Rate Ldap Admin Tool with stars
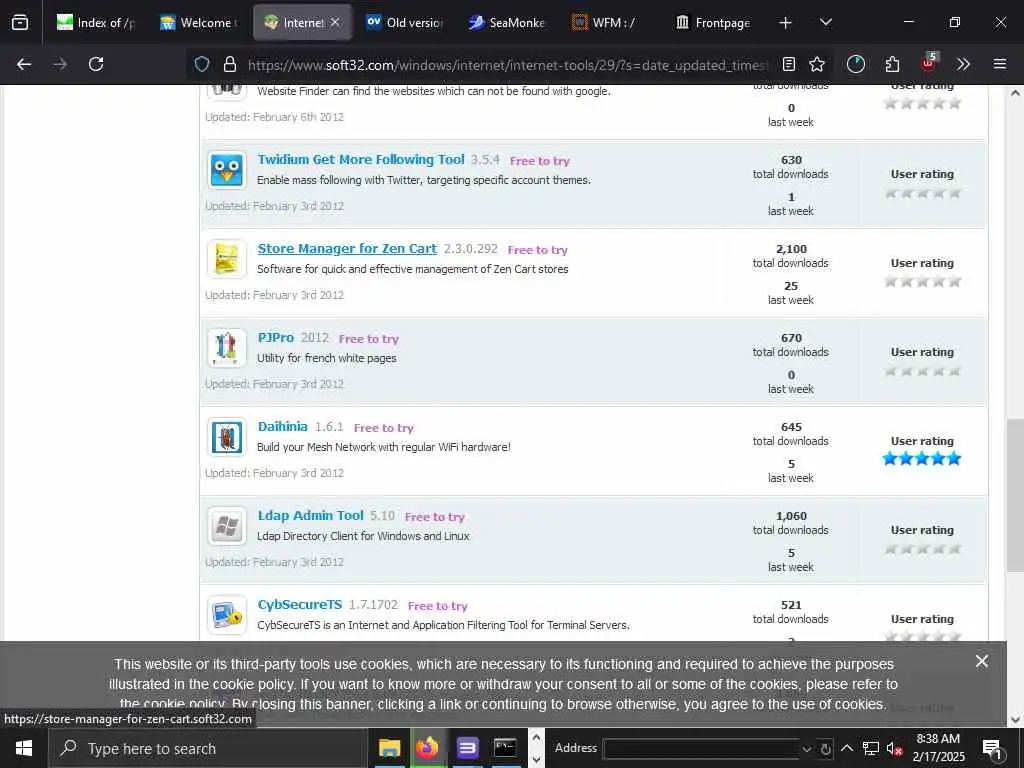1024x768 pixels. point(922,549)
